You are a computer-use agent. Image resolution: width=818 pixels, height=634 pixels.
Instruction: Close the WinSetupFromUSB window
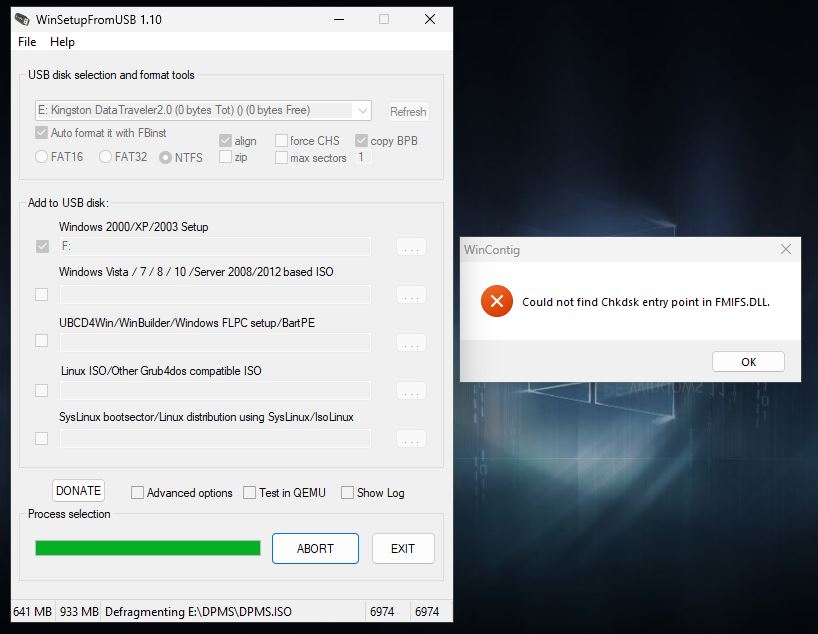click(430, 19)
